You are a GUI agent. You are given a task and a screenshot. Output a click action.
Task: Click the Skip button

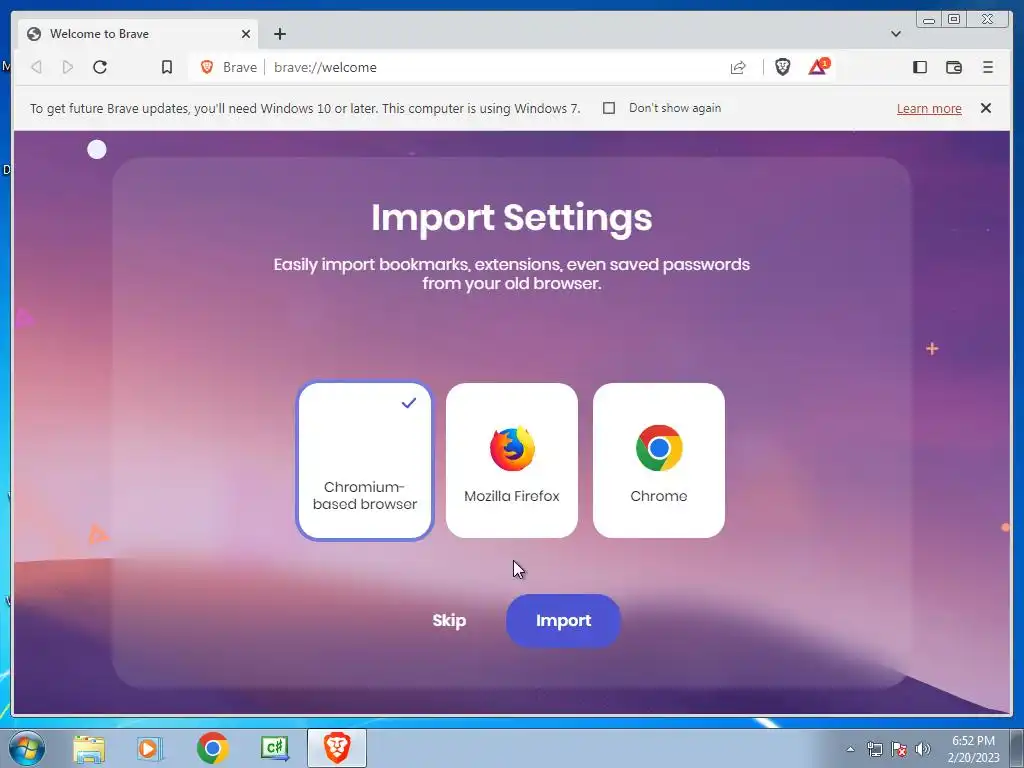point(449,620)
